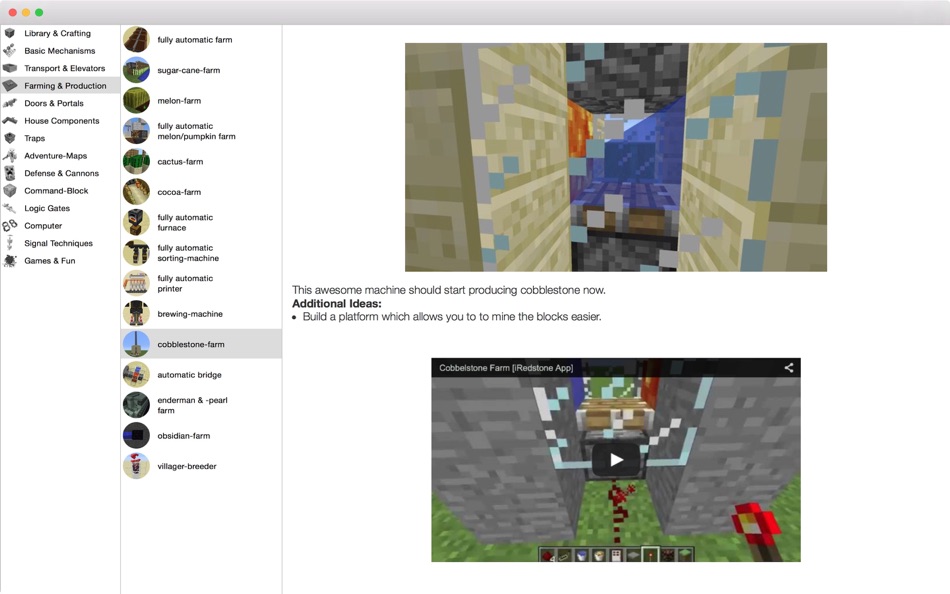This screenshot has width=950, height=594.
Task: Play the Cobbelstone Farm video
Action: (x=615, y=460)
